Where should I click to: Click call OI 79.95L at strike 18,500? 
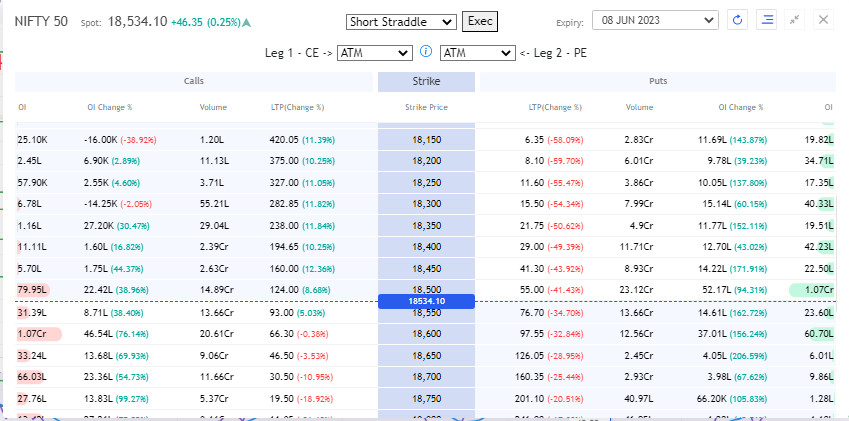tap(31, 290)
